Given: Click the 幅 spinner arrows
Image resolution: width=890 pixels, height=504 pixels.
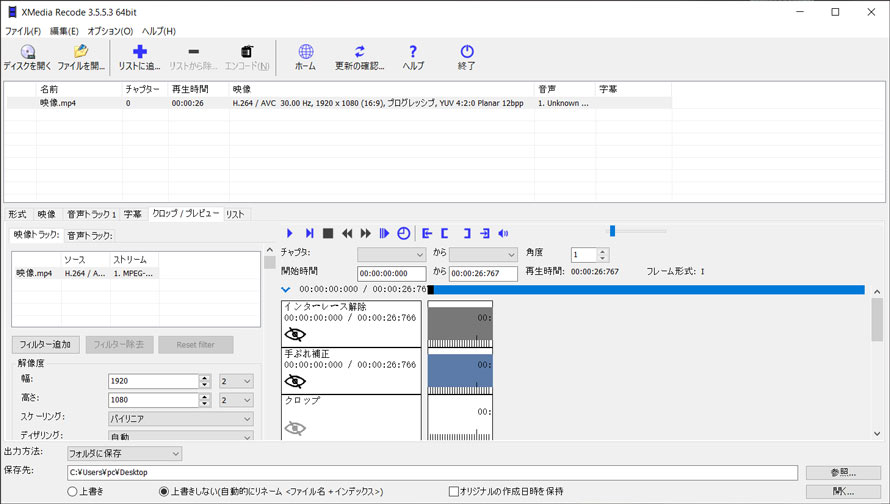Looking at the screenshot, I should coord(205,381).
